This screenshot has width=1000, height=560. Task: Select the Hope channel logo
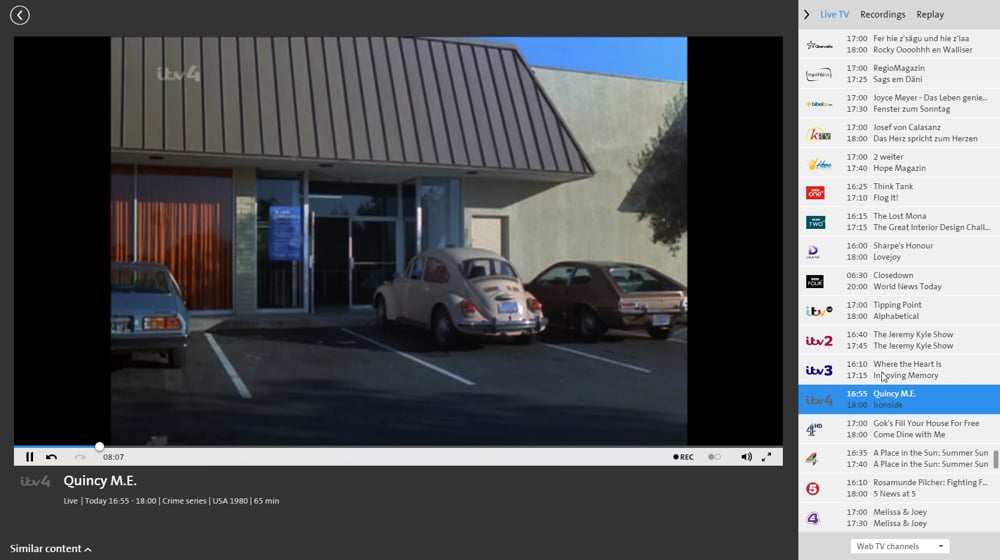(819, 163)
